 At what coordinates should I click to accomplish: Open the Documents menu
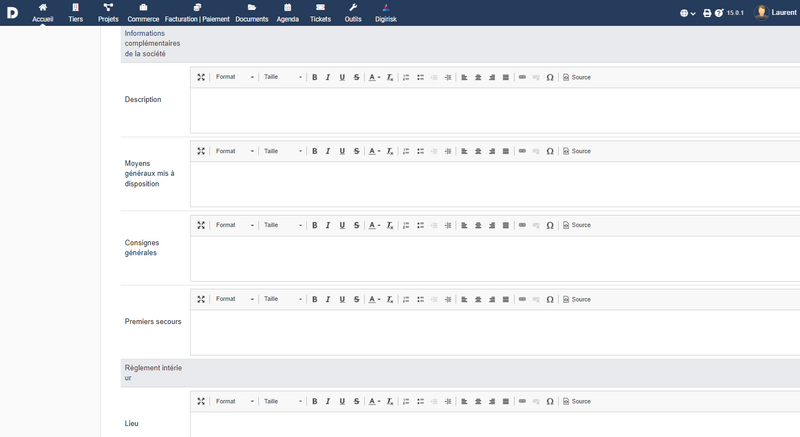click(252, 13)
